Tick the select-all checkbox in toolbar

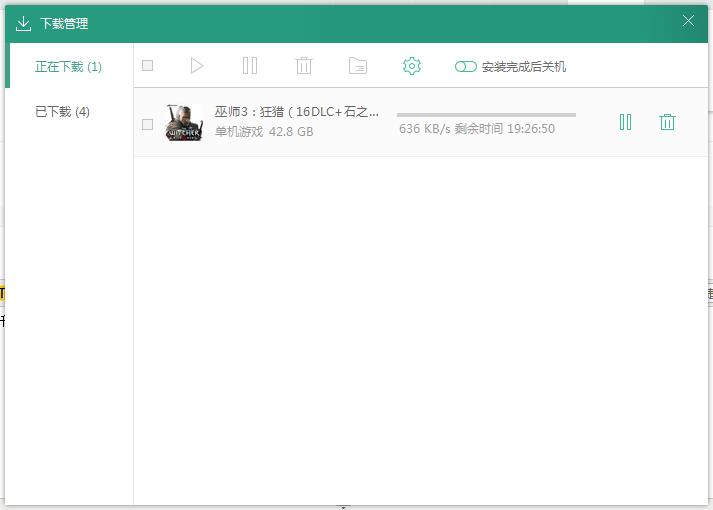click(x=147, y=65)
